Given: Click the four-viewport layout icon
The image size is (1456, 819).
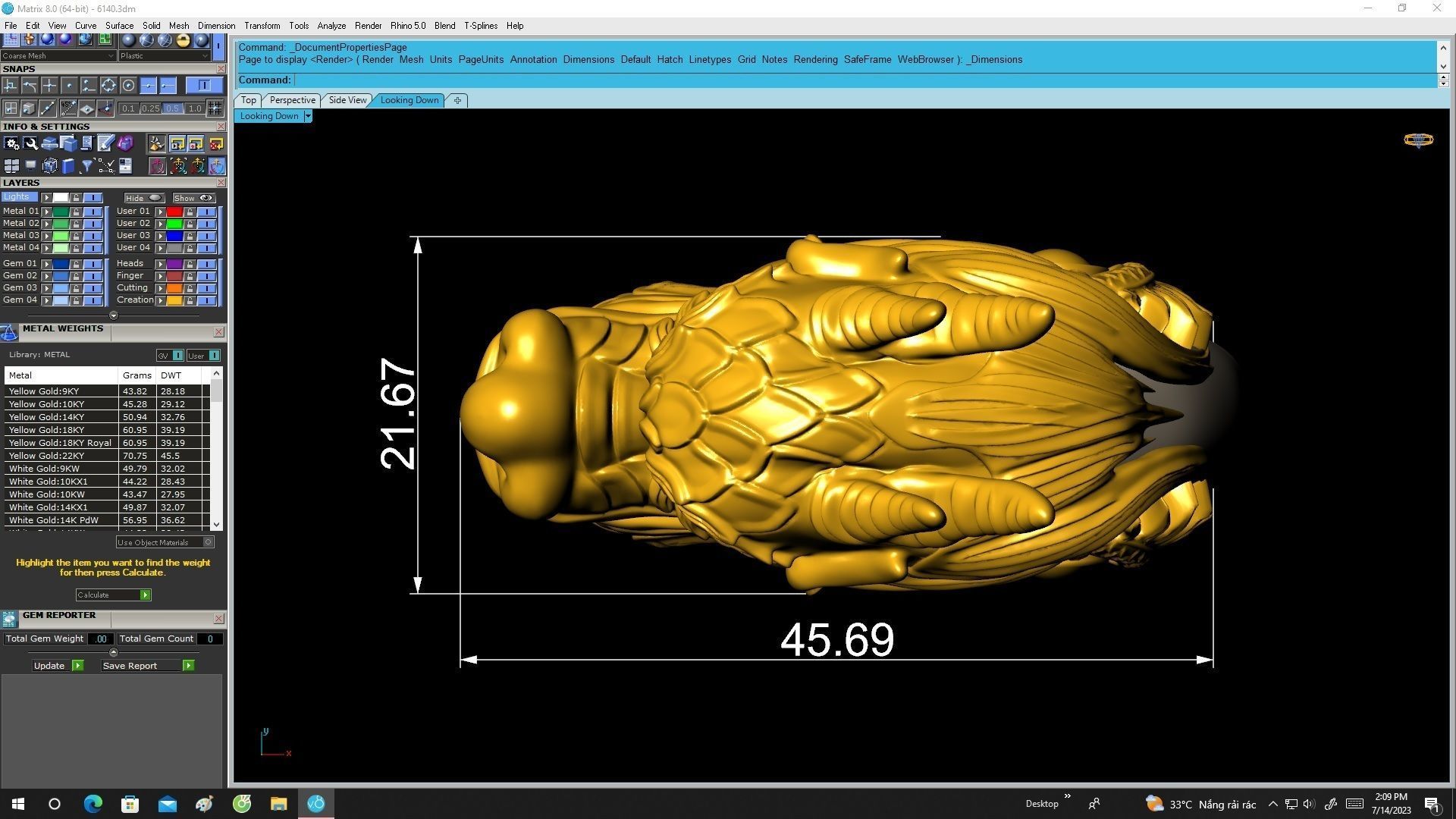Looking at the screenshot, I should point(11,165).
